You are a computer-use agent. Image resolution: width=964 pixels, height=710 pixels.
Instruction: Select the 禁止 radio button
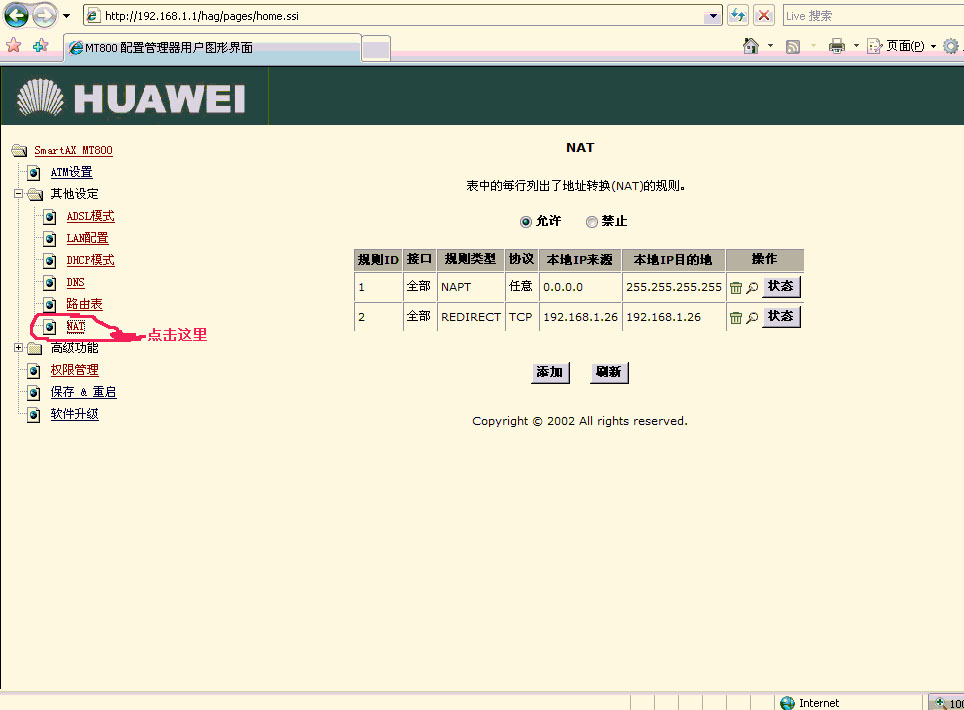pyautogui.click(x=592, y=222)
